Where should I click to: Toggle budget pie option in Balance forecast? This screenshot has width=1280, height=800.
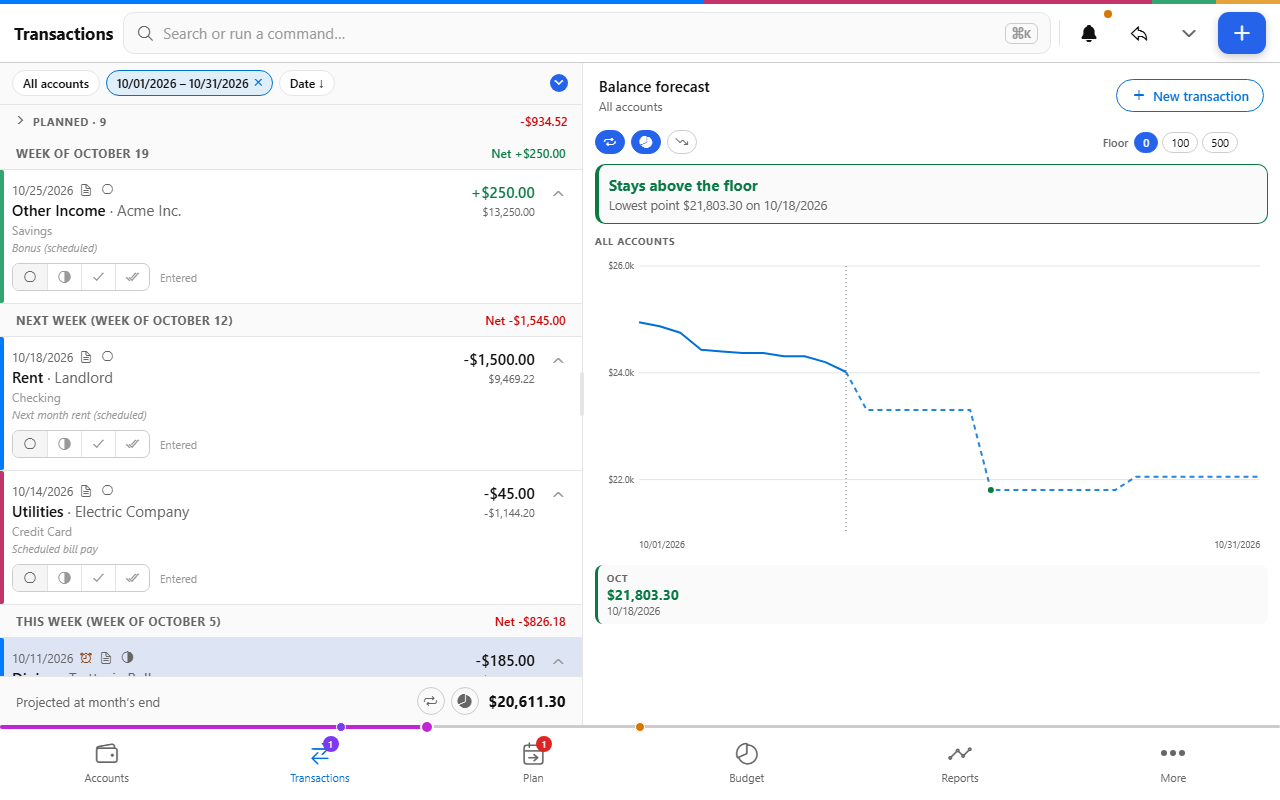point(646,142)
